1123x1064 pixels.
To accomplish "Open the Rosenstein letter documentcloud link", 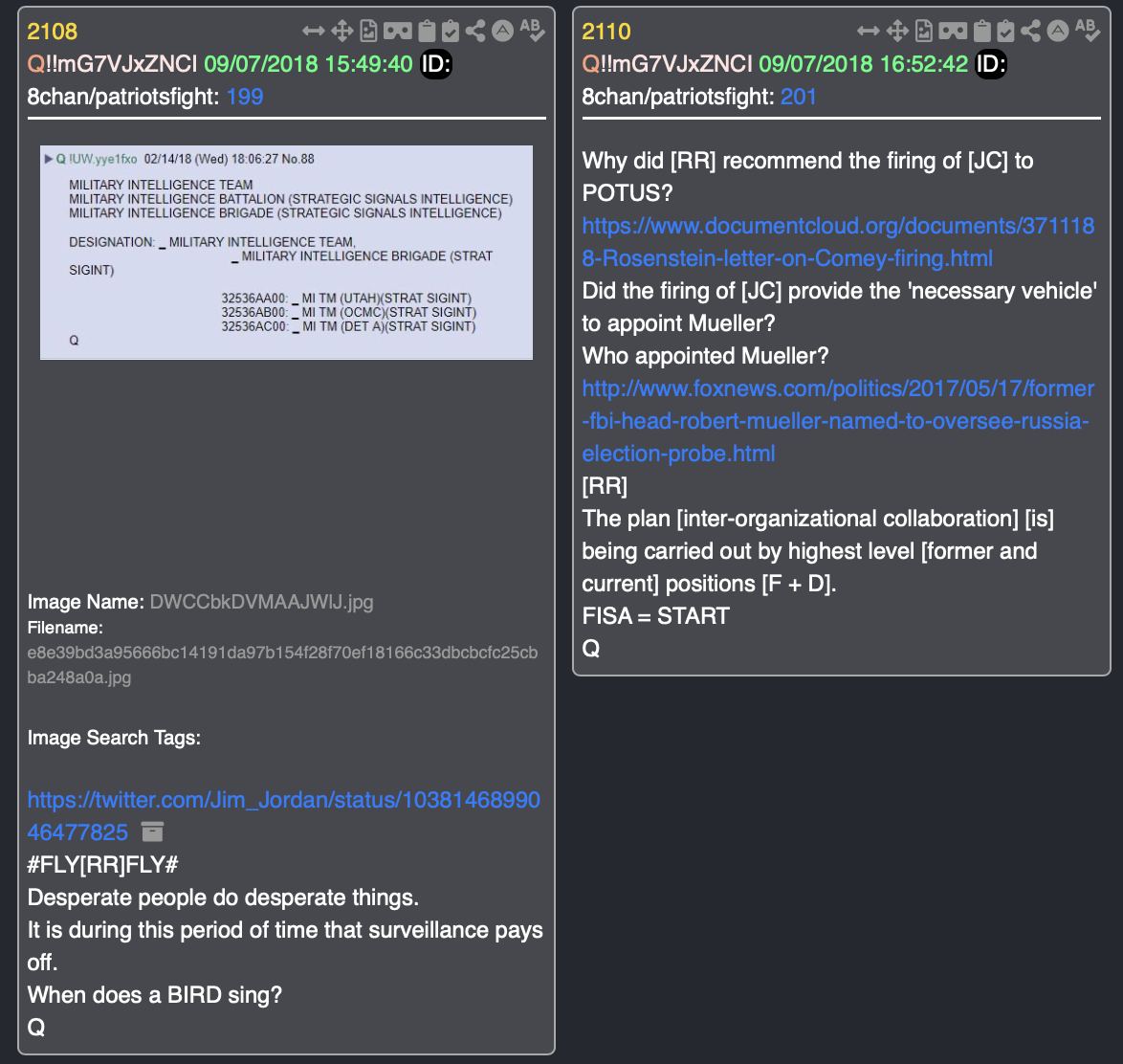I will point(838,242).
